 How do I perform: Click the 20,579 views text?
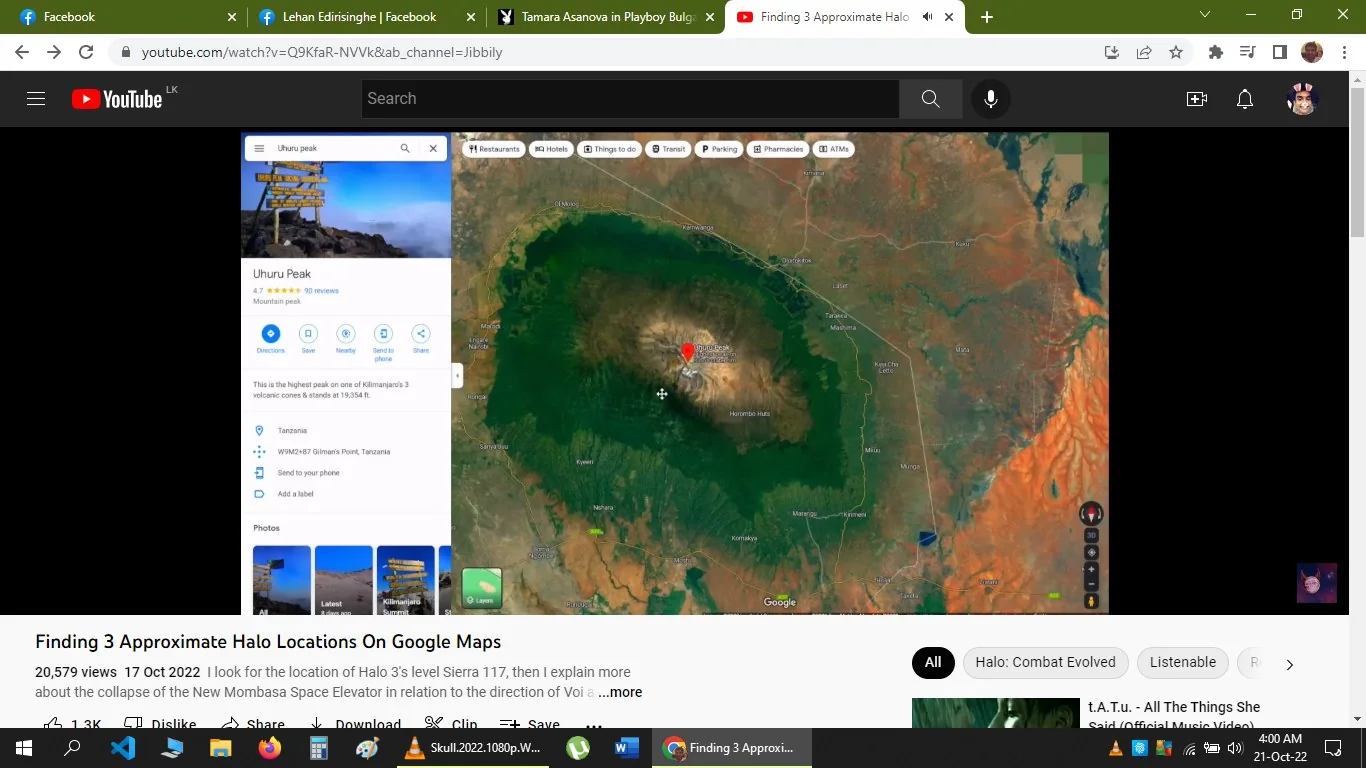pos(76,672)
